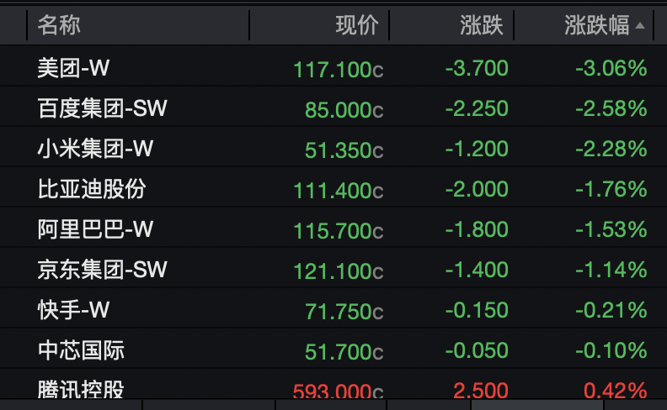Screen dimensions: 667x410
Task: Click the -2.000 change of 比亚迪股份
Action: [477, 189]
